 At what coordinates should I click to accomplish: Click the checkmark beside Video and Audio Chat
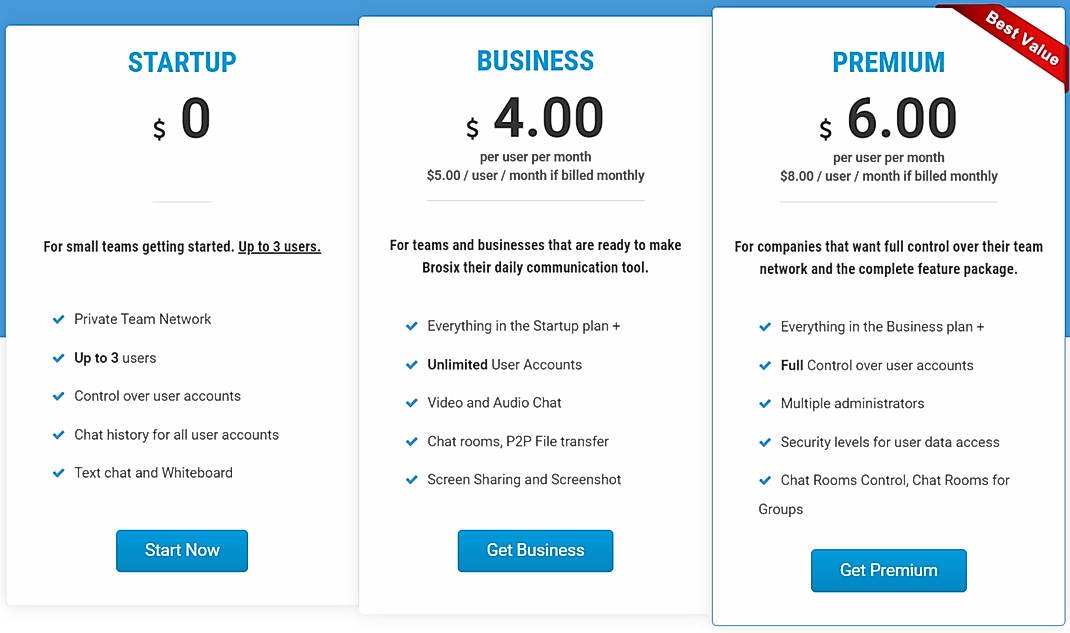pos(412,403)
